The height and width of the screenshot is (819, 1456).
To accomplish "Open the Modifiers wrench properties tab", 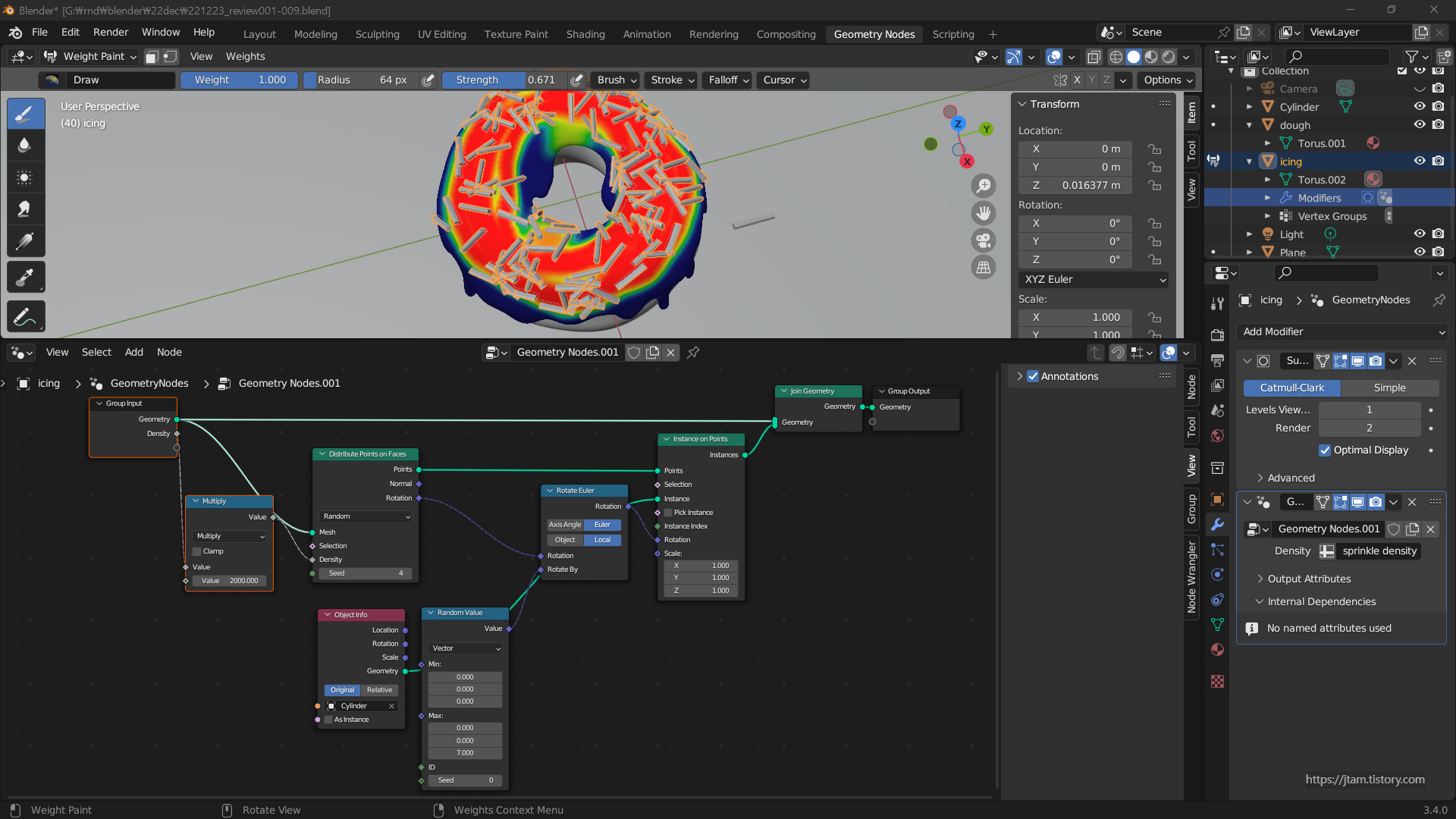I will click(x=1217, y=524).
